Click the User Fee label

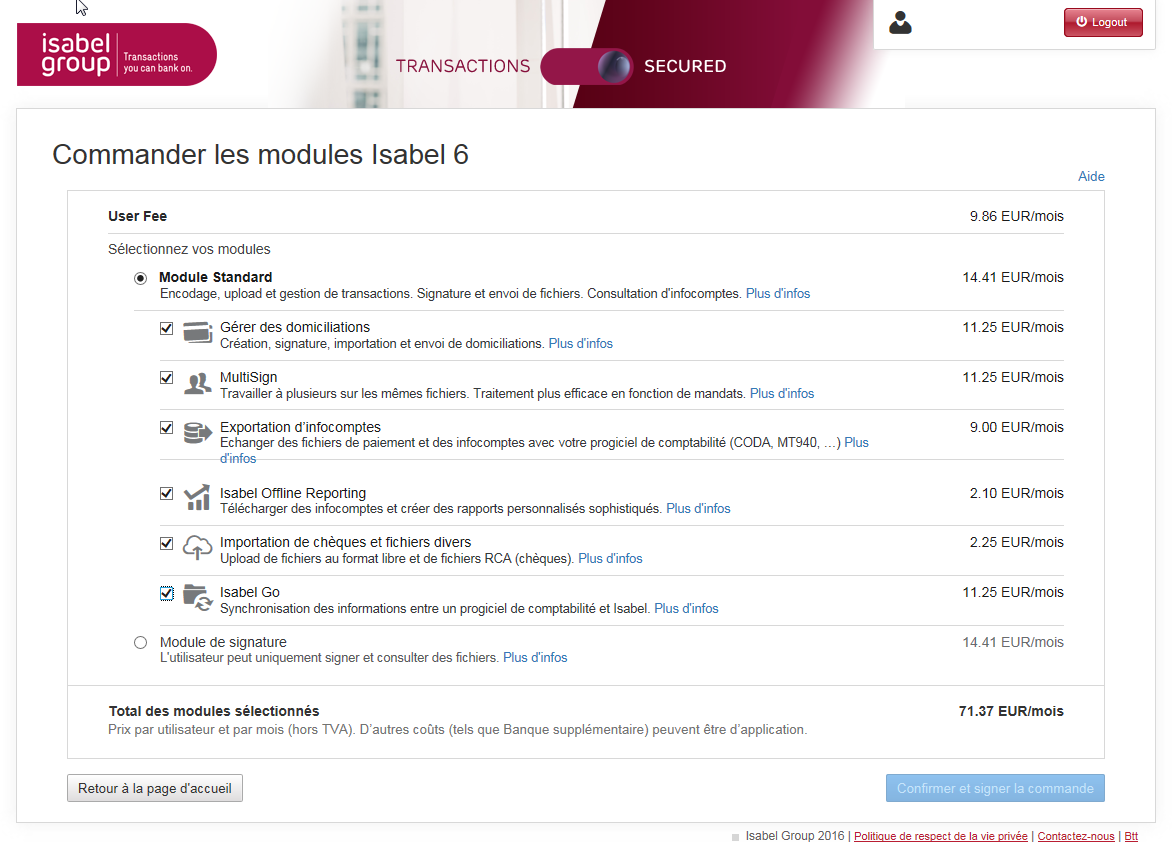138,216
